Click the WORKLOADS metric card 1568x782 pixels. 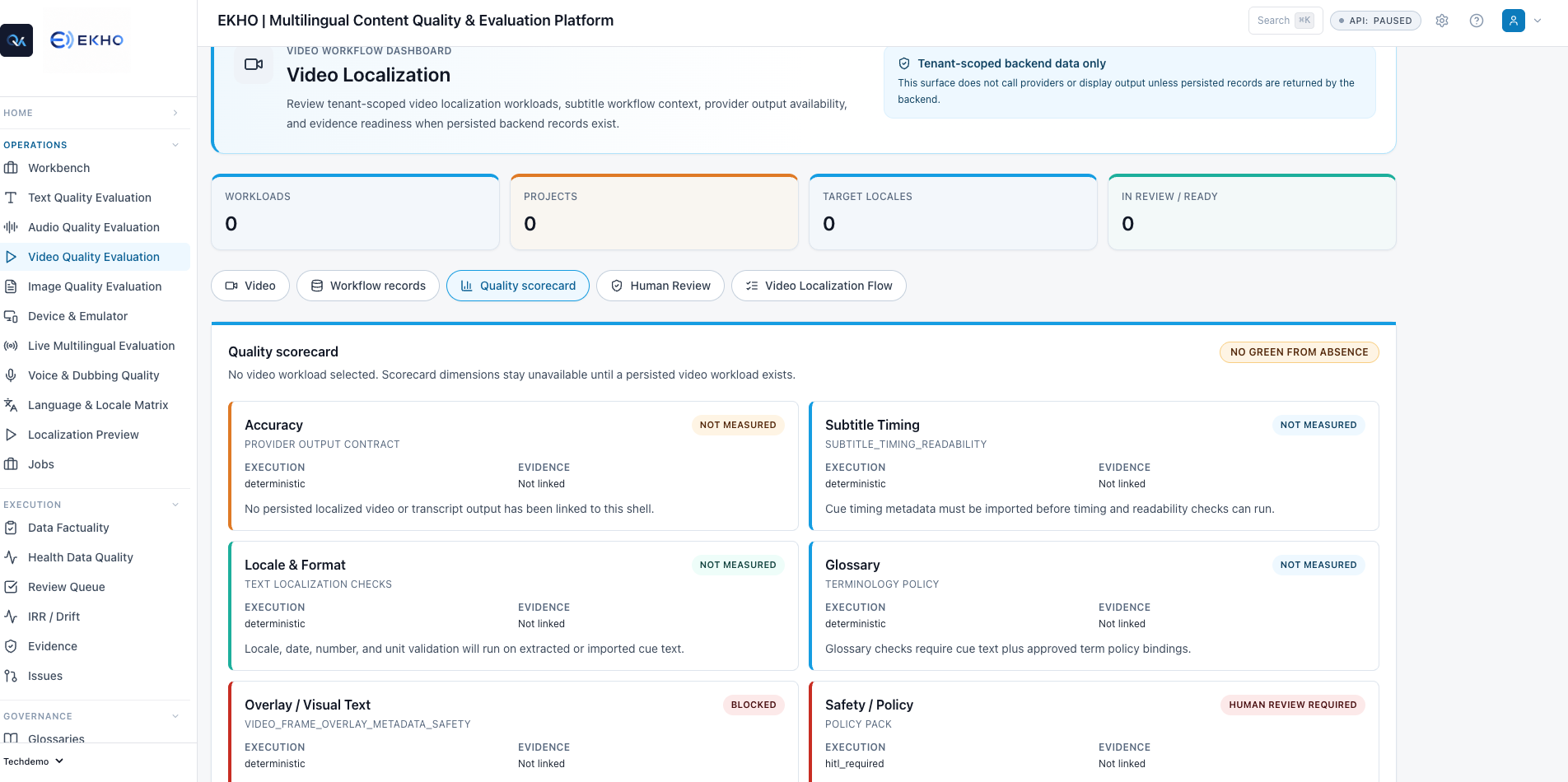coord(356,212)
